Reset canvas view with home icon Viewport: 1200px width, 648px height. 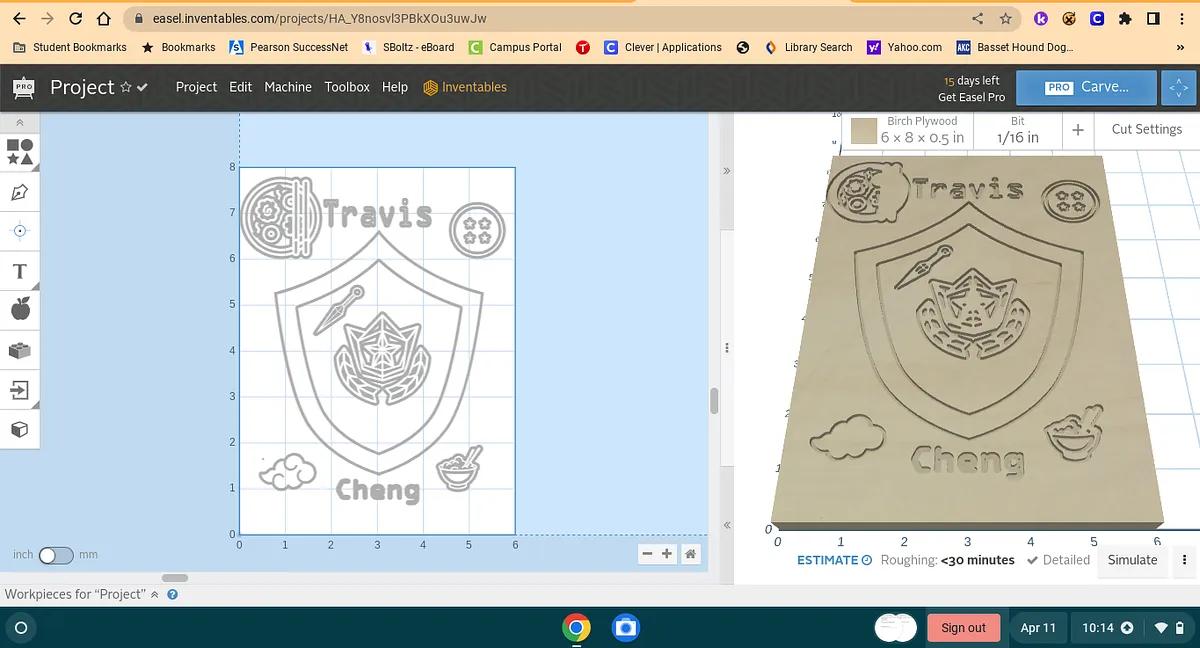tap(690, 553)
